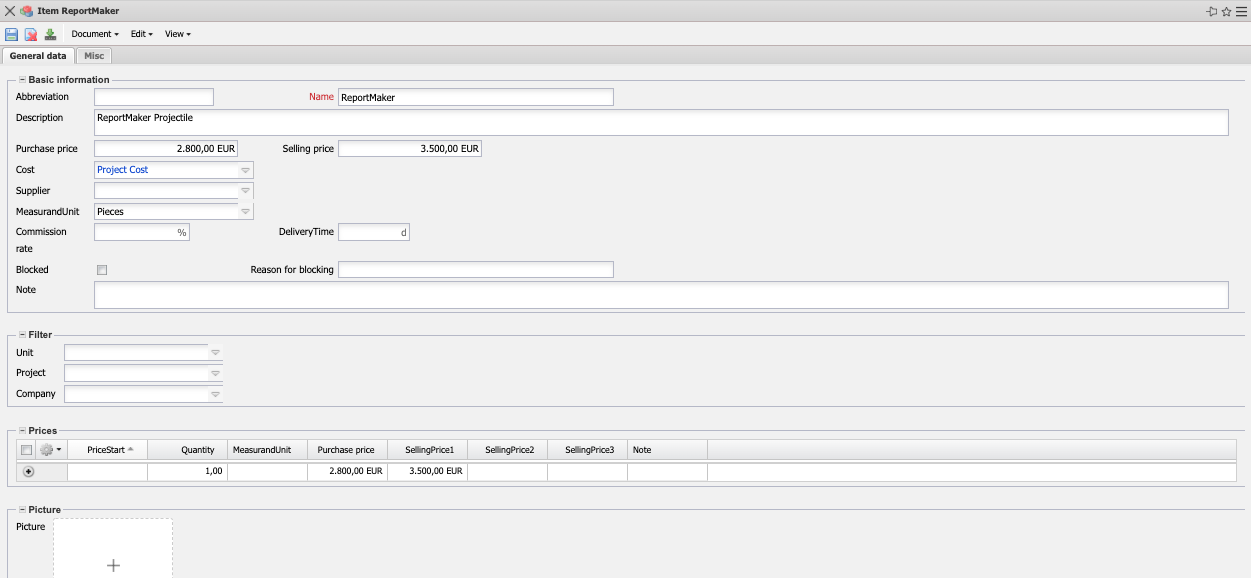Viewport: 1251px width, 578px height.
Task: Sort table by PriceStart column header
Action: click(x=107, y=450)
